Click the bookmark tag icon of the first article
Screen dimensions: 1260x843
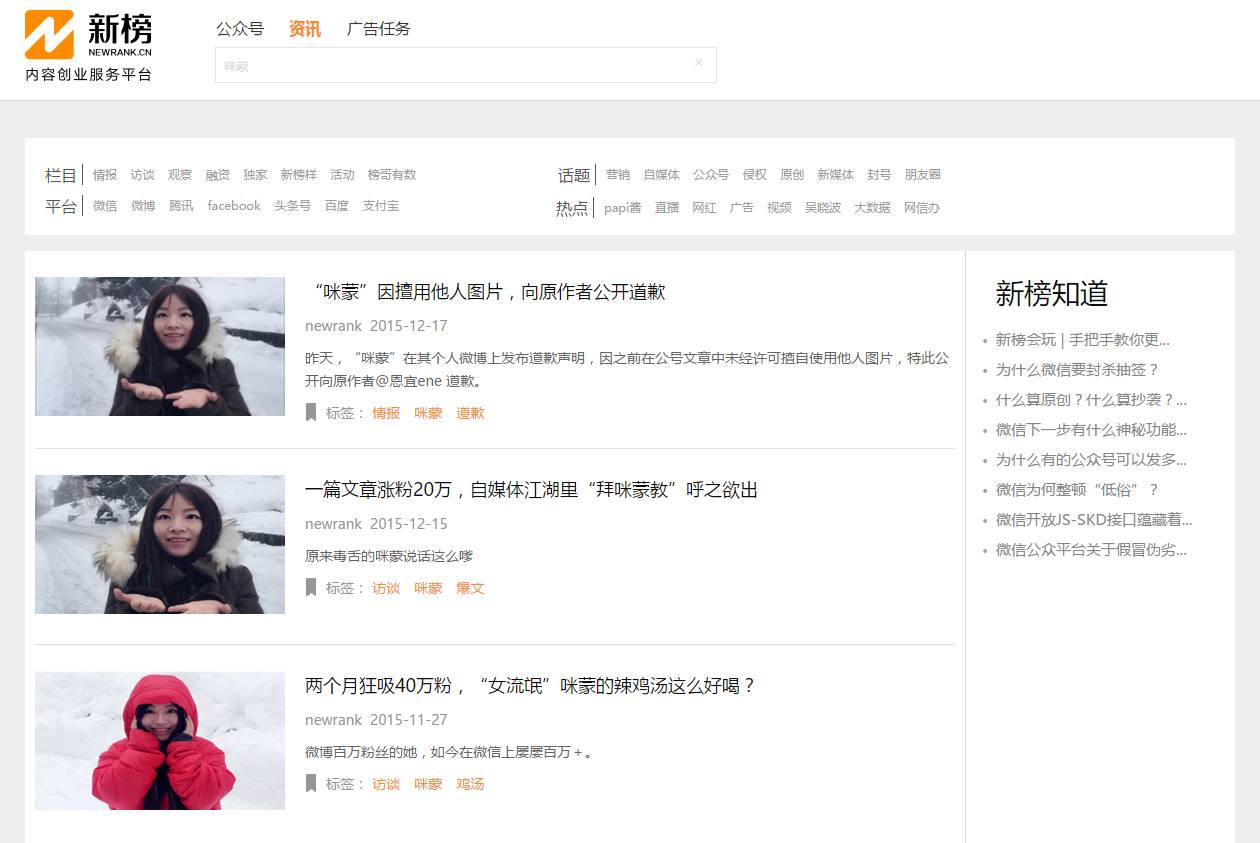[x=311, y=412]
